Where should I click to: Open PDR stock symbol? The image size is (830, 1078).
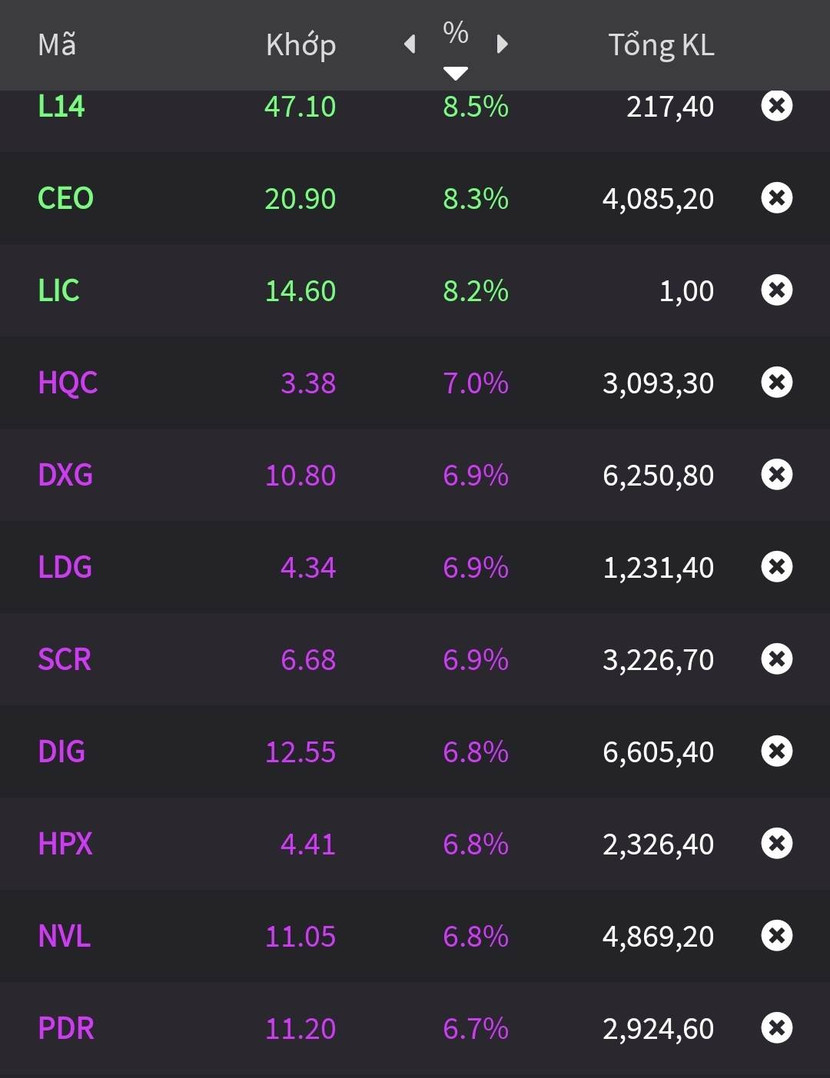[66, 1028]
